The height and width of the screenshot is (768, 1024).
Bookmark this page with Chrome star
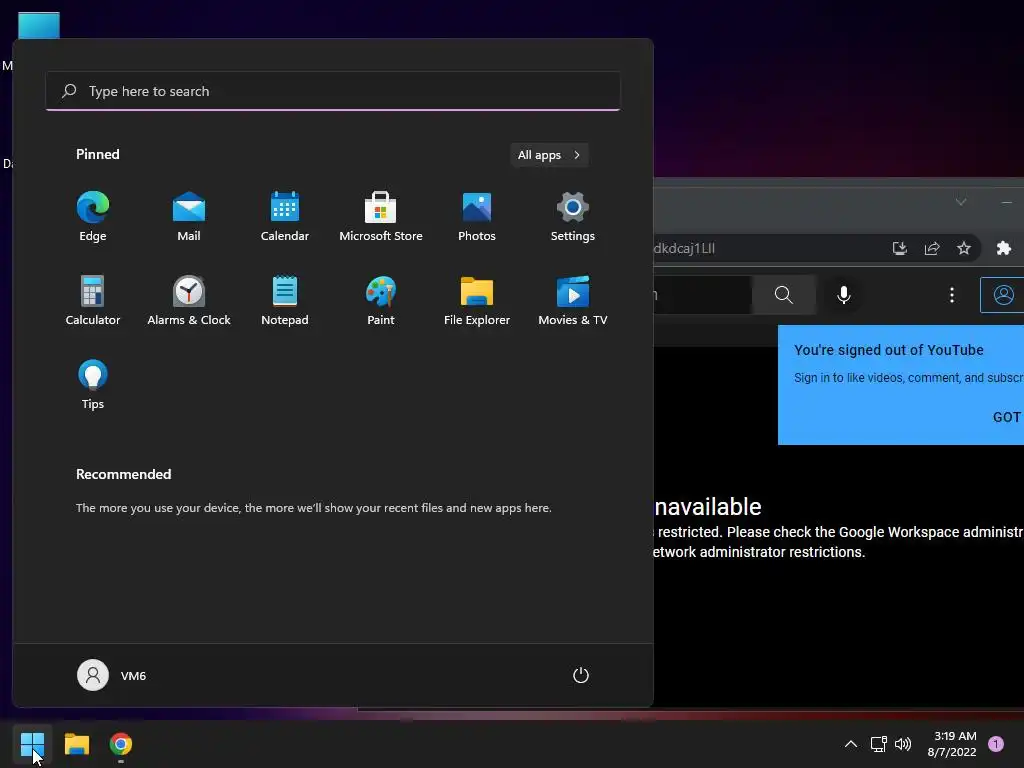964,248
